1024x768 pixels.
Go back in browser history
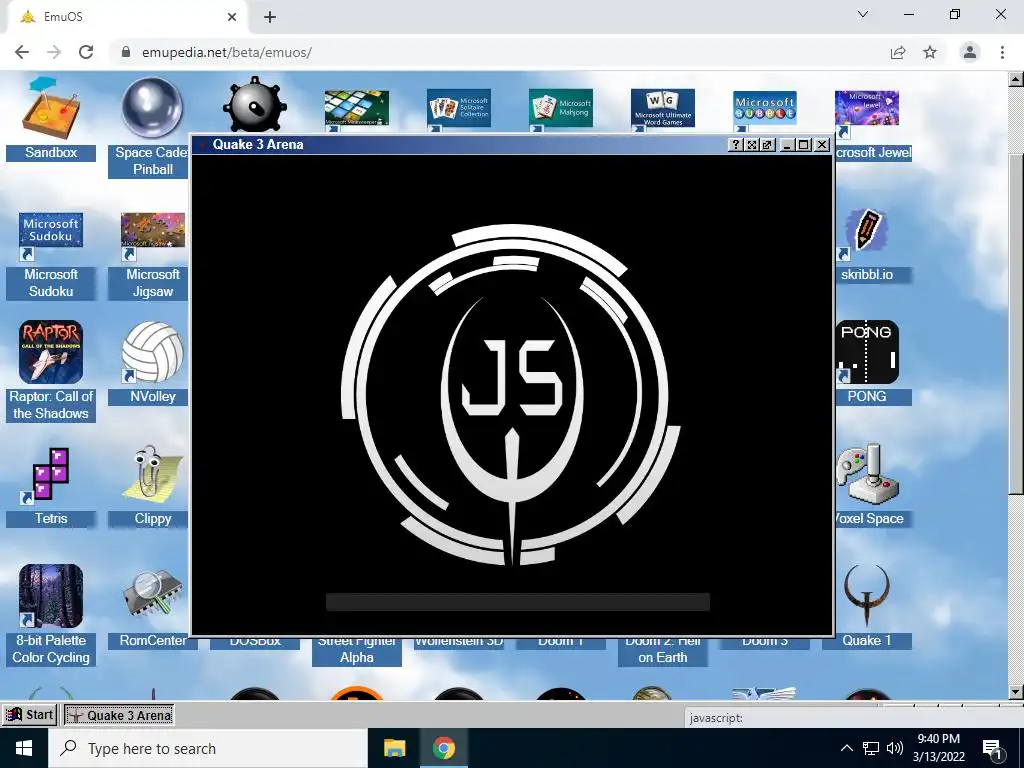(22, 52)
